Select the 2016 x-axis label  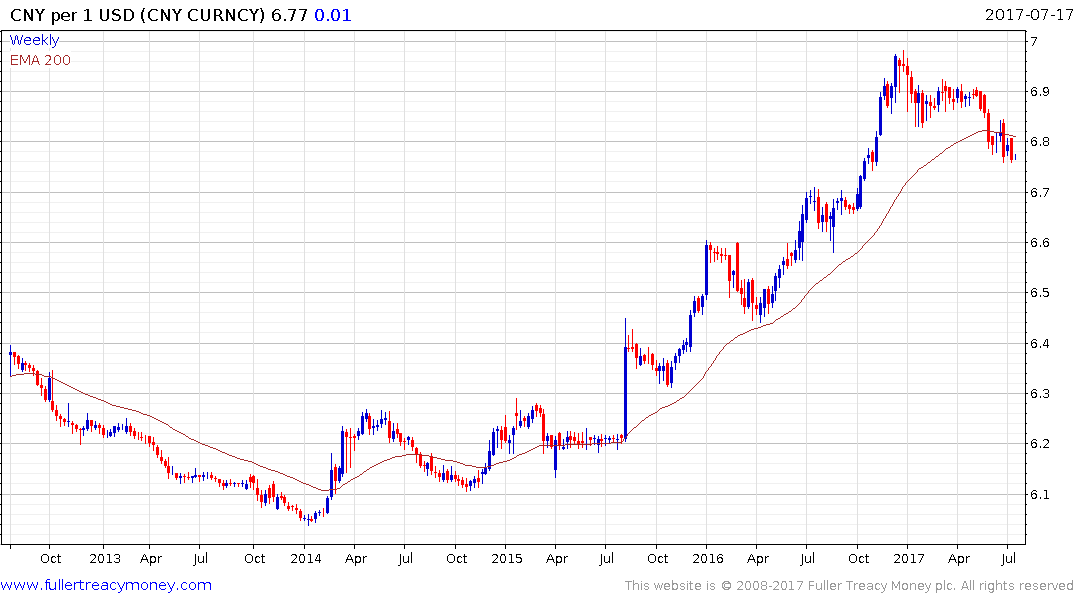(708, 558)
